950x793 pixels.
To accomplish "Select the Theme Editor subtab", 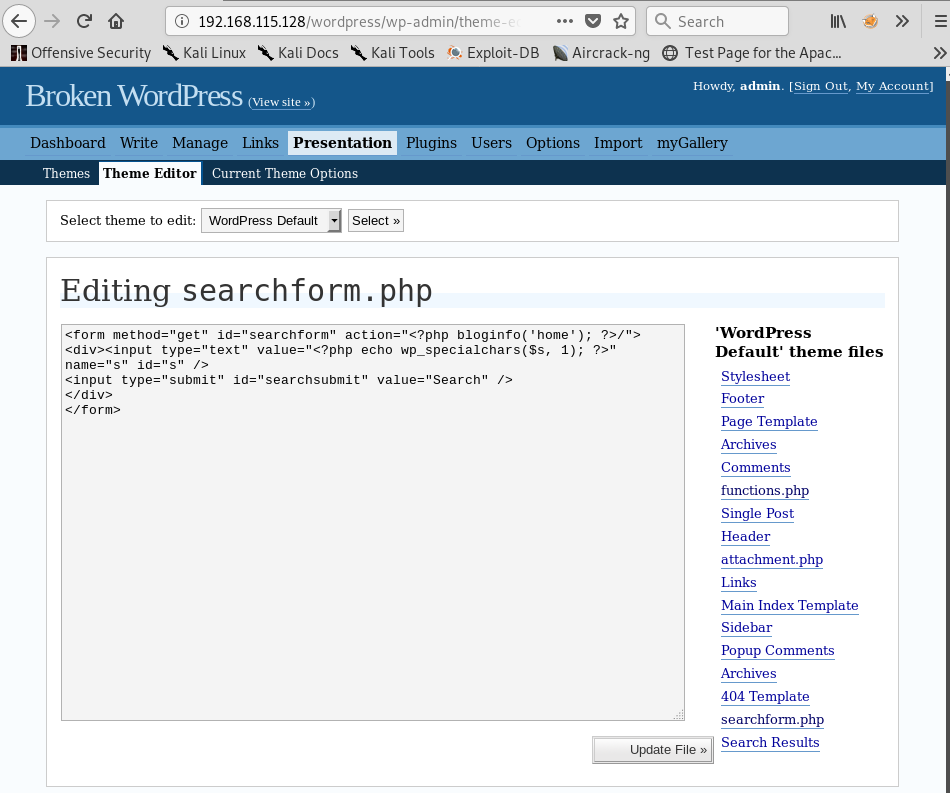I will click(150, 173).
